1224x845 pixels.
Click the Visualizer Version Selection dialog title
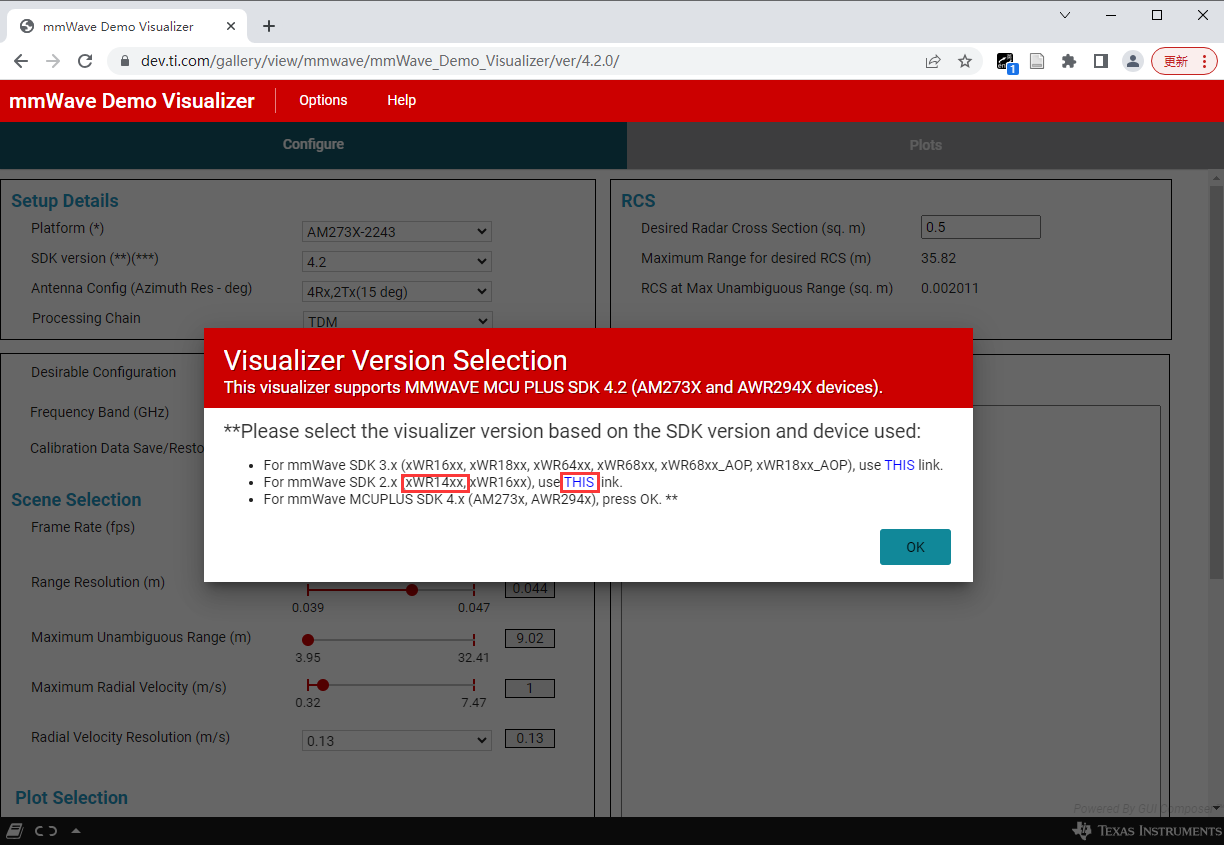[x=395, y=360]
